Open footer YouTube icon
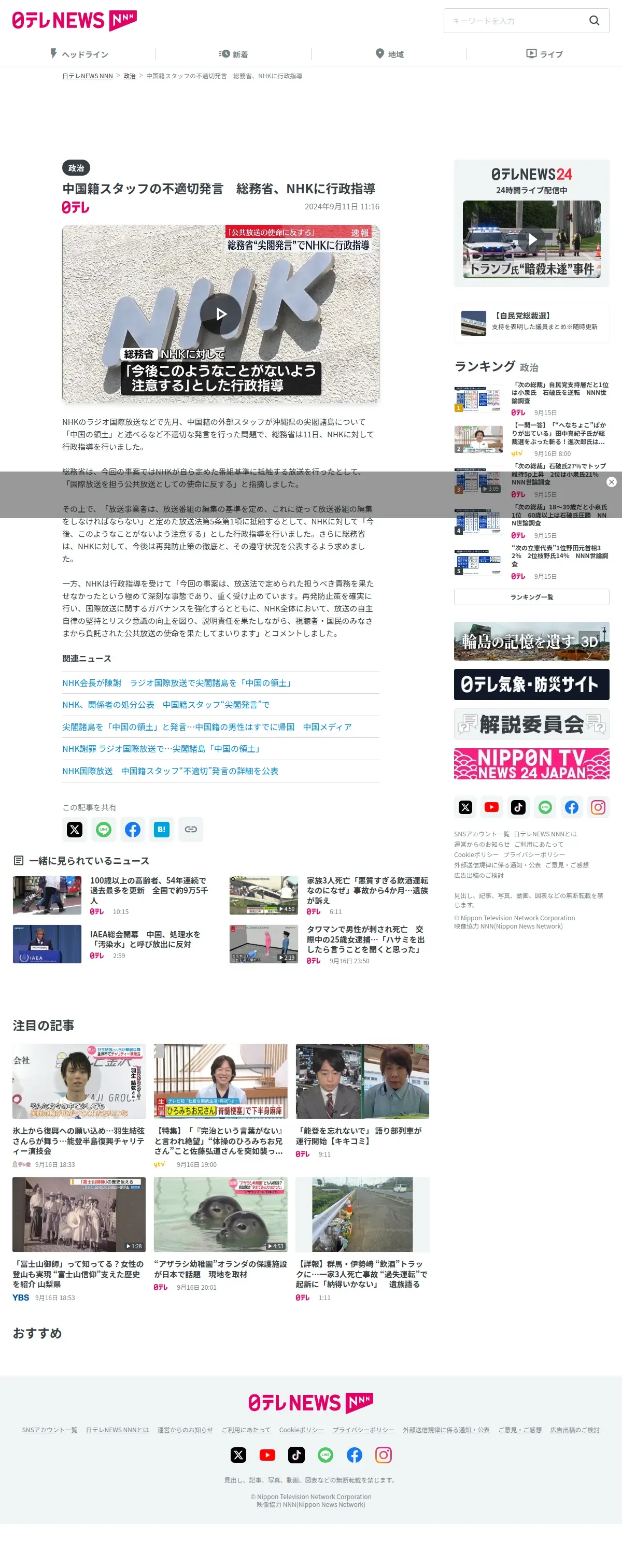 point(267,1455)
